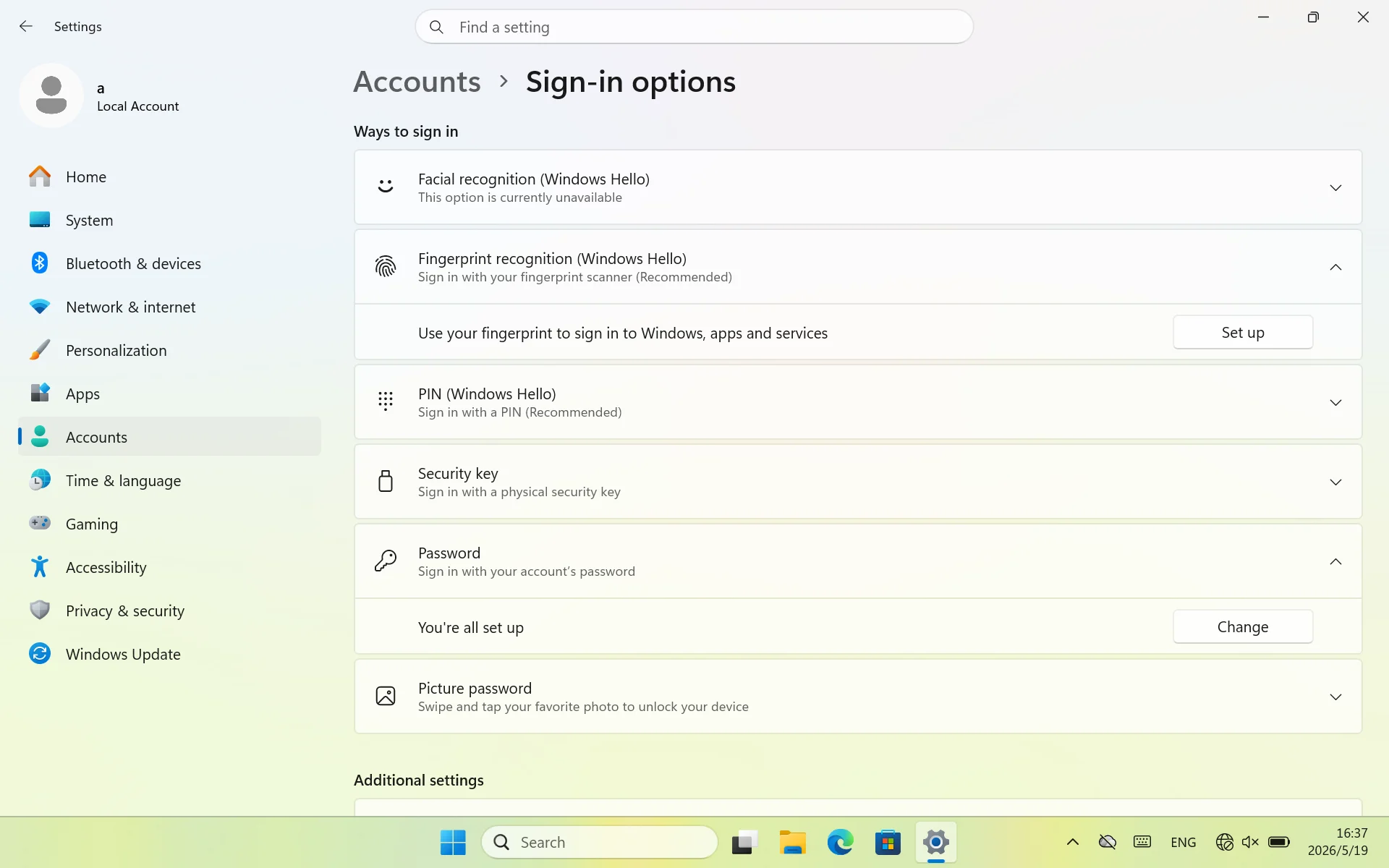Click the volume muted tray icon
Screen dimensions: 1389x868
[x=1250, y=842]
